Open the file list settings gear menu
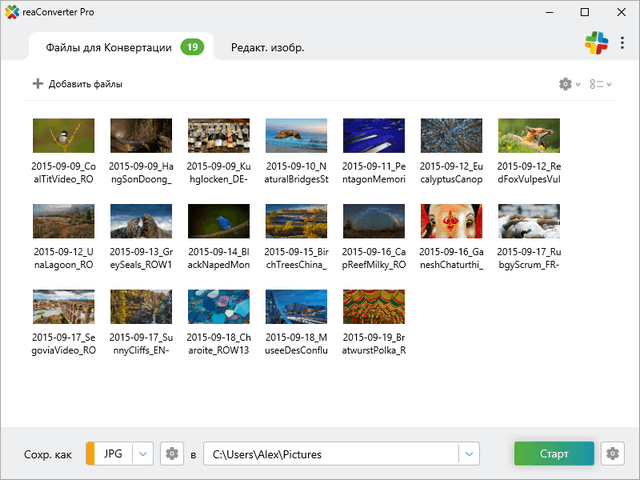640x480 pixels. coord(569,84)
